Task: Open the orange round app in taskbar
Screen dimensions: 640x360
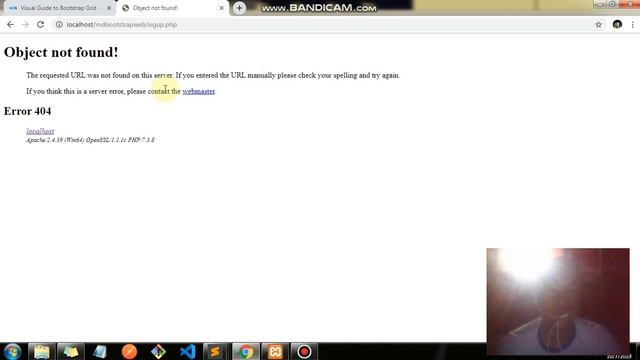Action: coord(129,351)
